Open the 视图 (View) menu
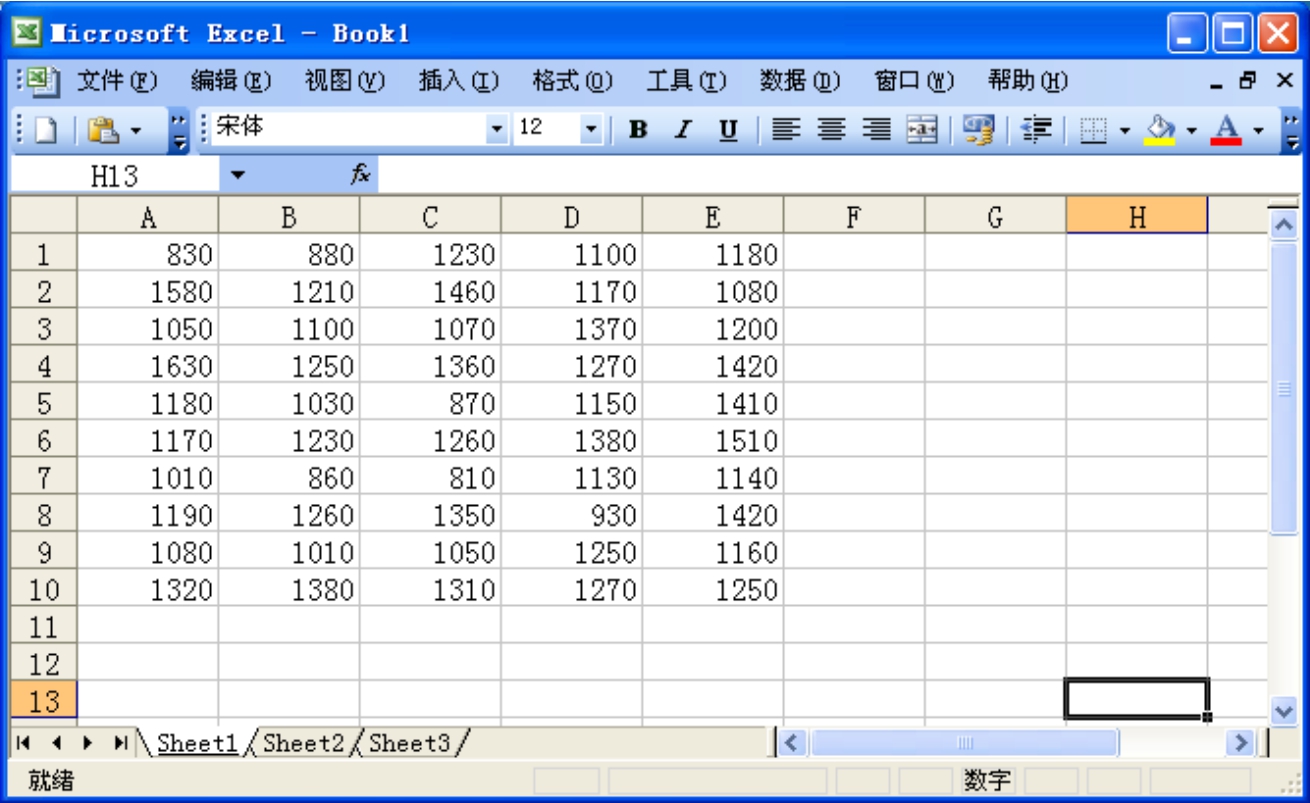The width and height of the screenshot is (1310, 803). pos(345,82)
